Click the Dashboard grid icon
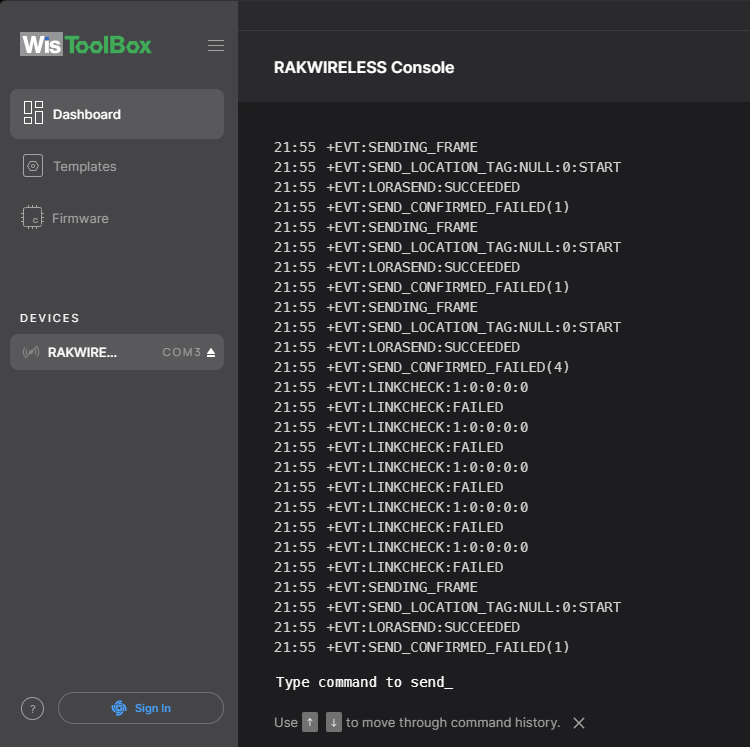The image size is (750, 747). tap(33, 113)
